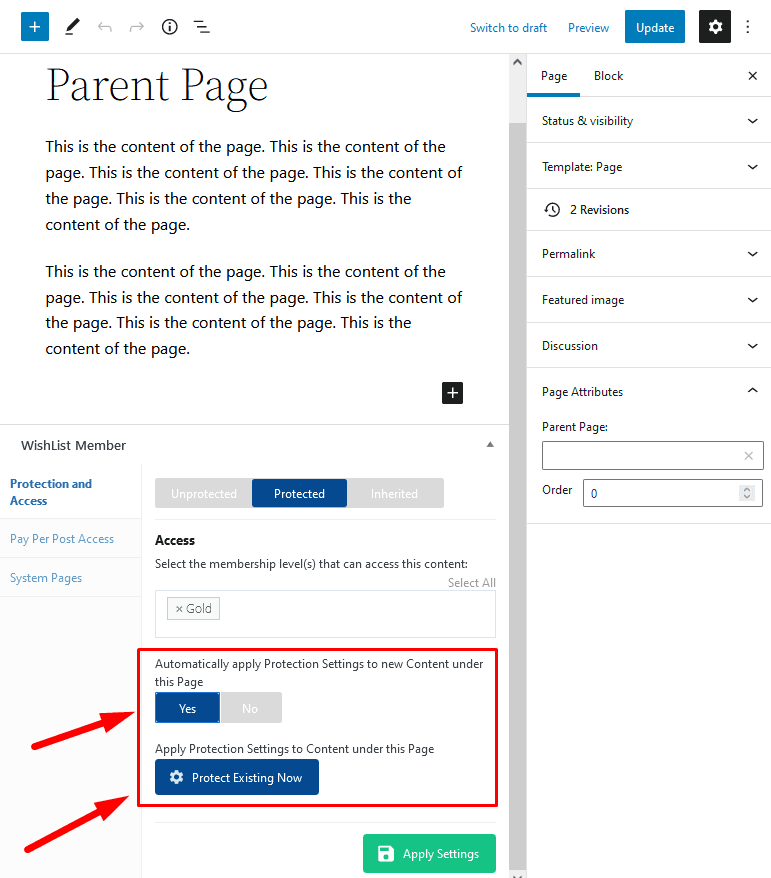Open the list view outline icon
Screen dimensions: 771x878
click(202, 27)
